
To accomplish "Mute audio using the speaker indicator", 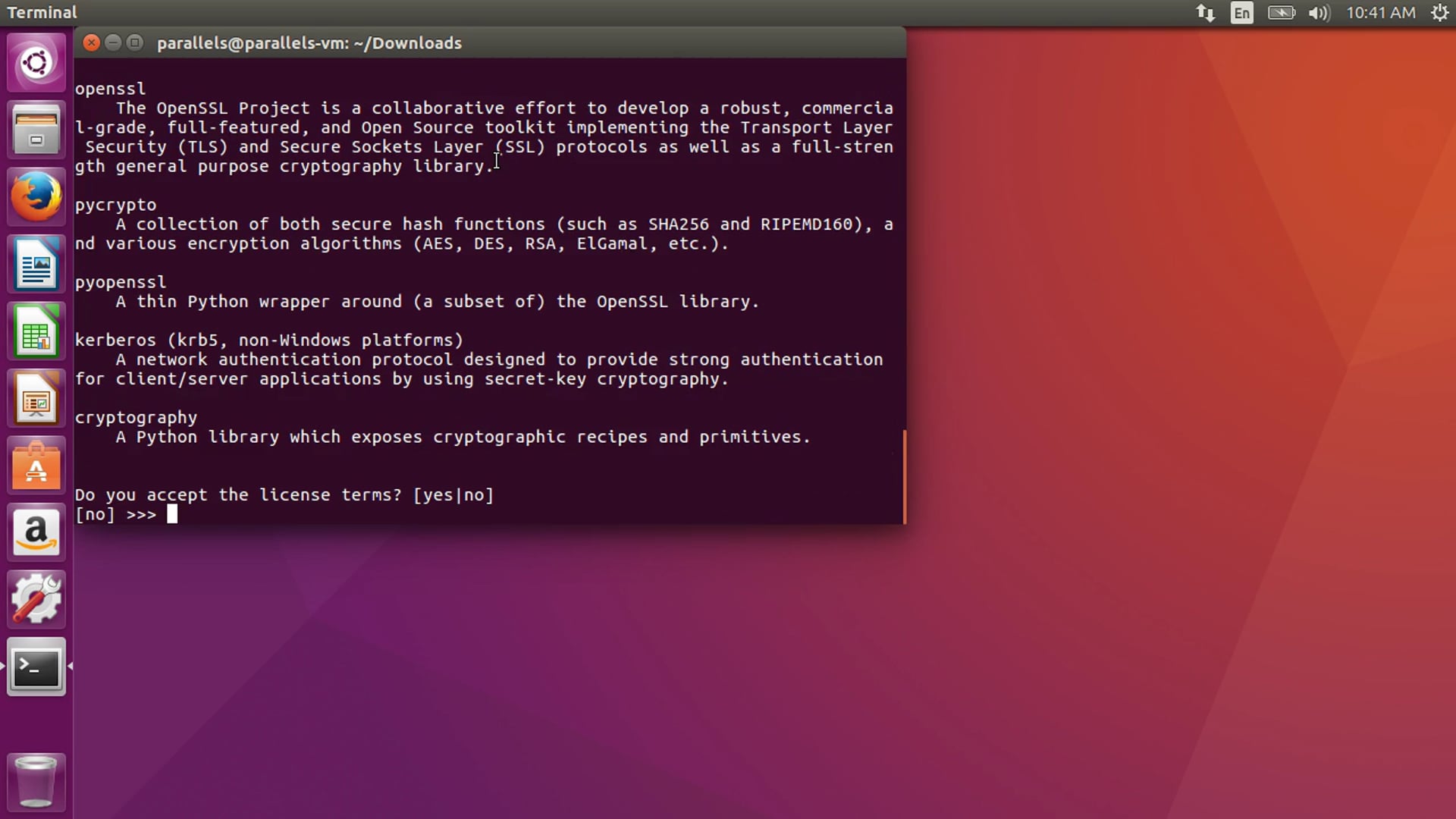I will pos(1319,12).
